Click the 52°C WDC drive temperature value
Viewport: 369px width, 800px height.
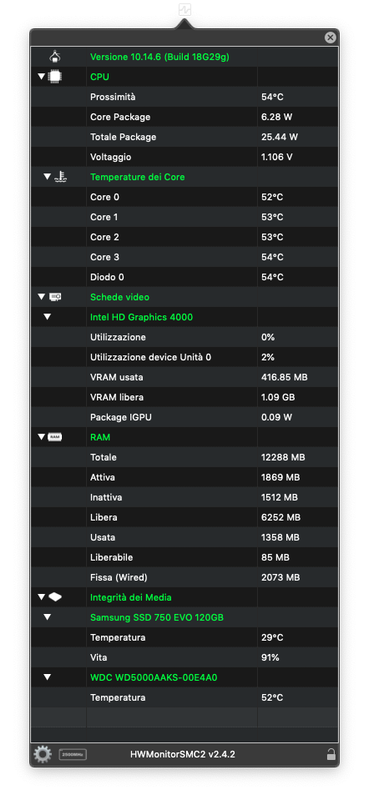point(272,697)
